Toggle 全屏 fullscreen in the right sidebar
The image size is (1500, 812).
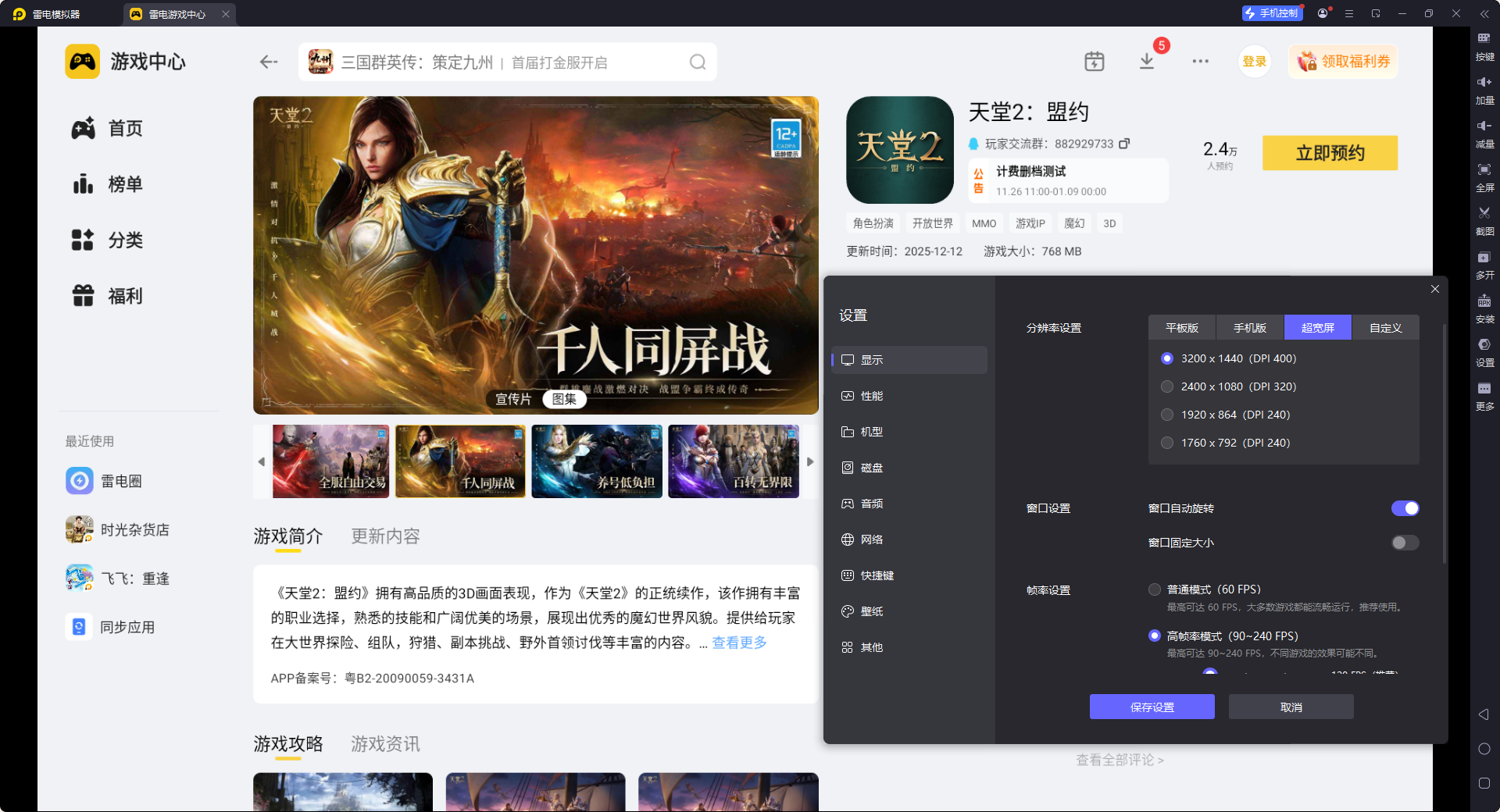coord(1484,176)
